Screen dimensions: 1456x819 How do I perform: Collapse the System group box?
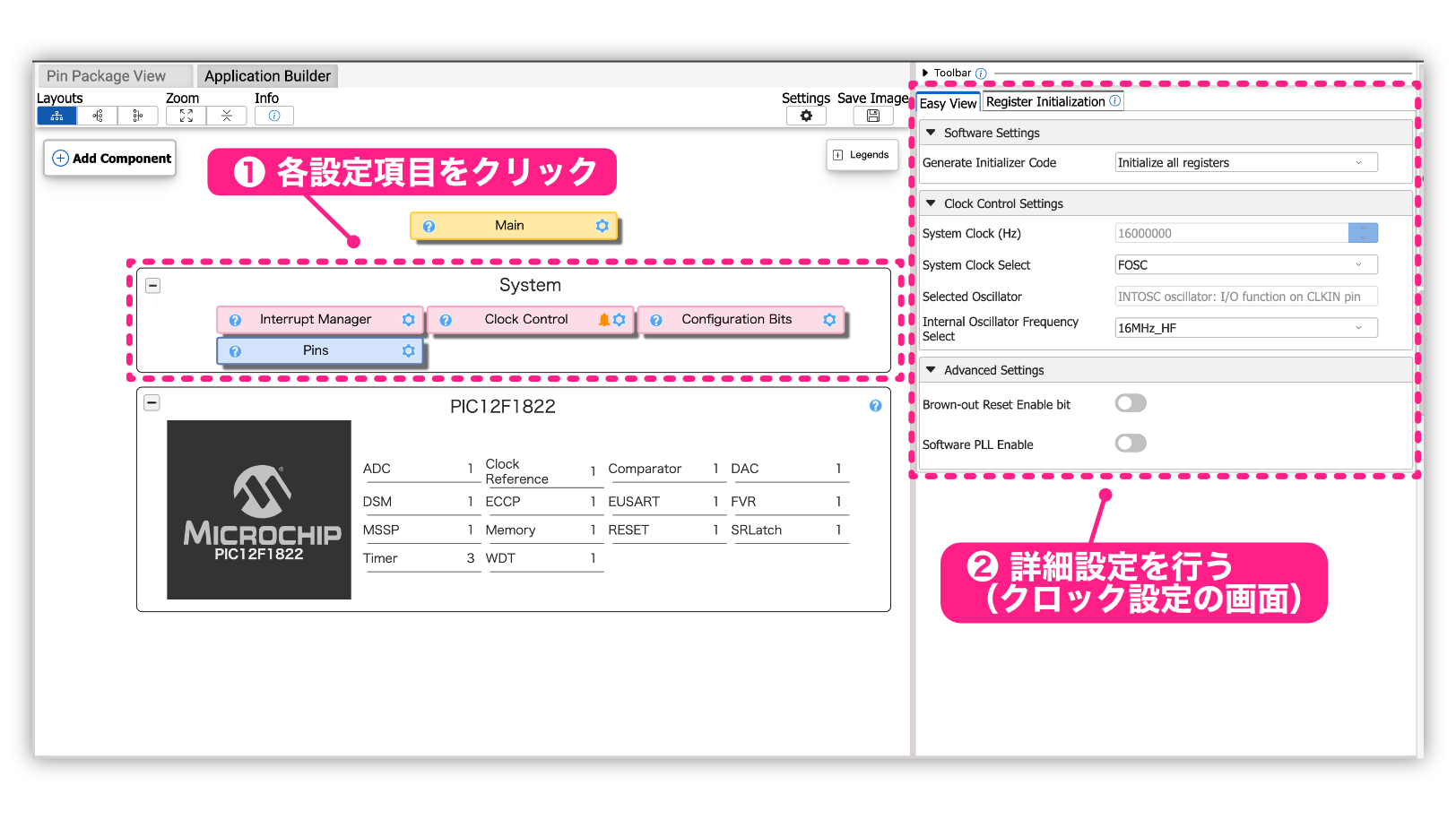click(153, 286)
